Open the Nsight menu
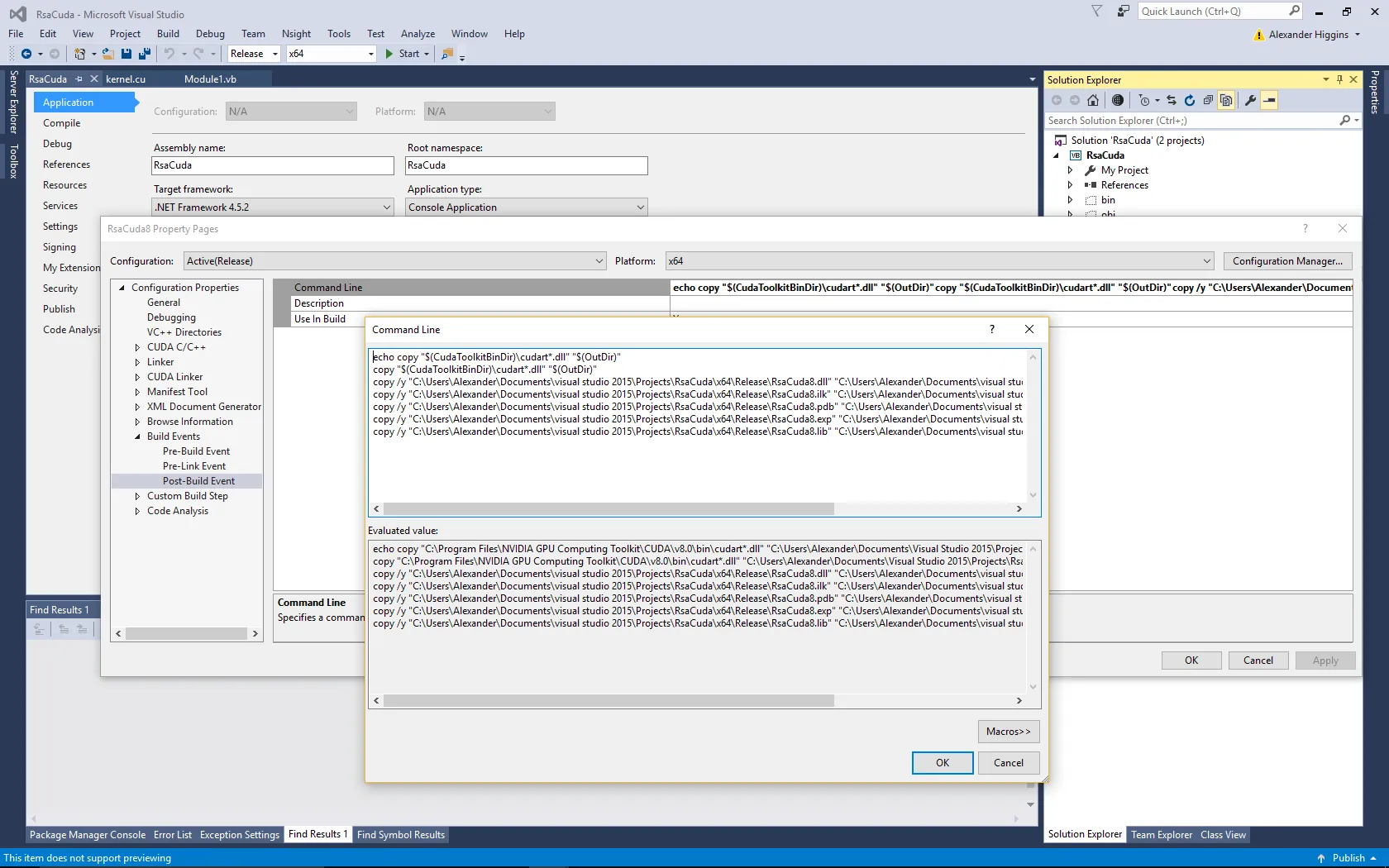1389x868 pixels. click(296, 34)
